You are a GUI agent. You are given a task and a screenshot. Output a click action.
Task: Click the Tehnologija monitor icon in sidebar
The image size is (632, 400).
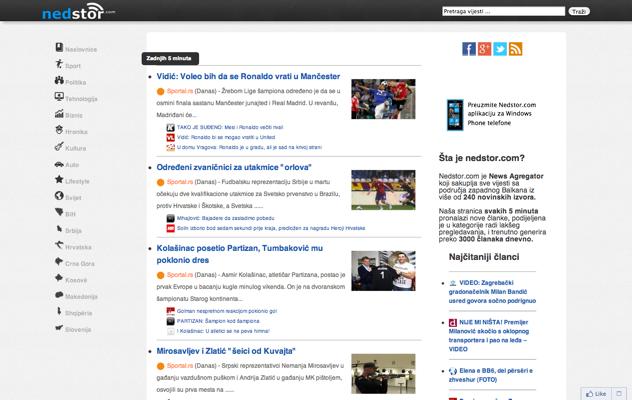[x=58, y=98]
